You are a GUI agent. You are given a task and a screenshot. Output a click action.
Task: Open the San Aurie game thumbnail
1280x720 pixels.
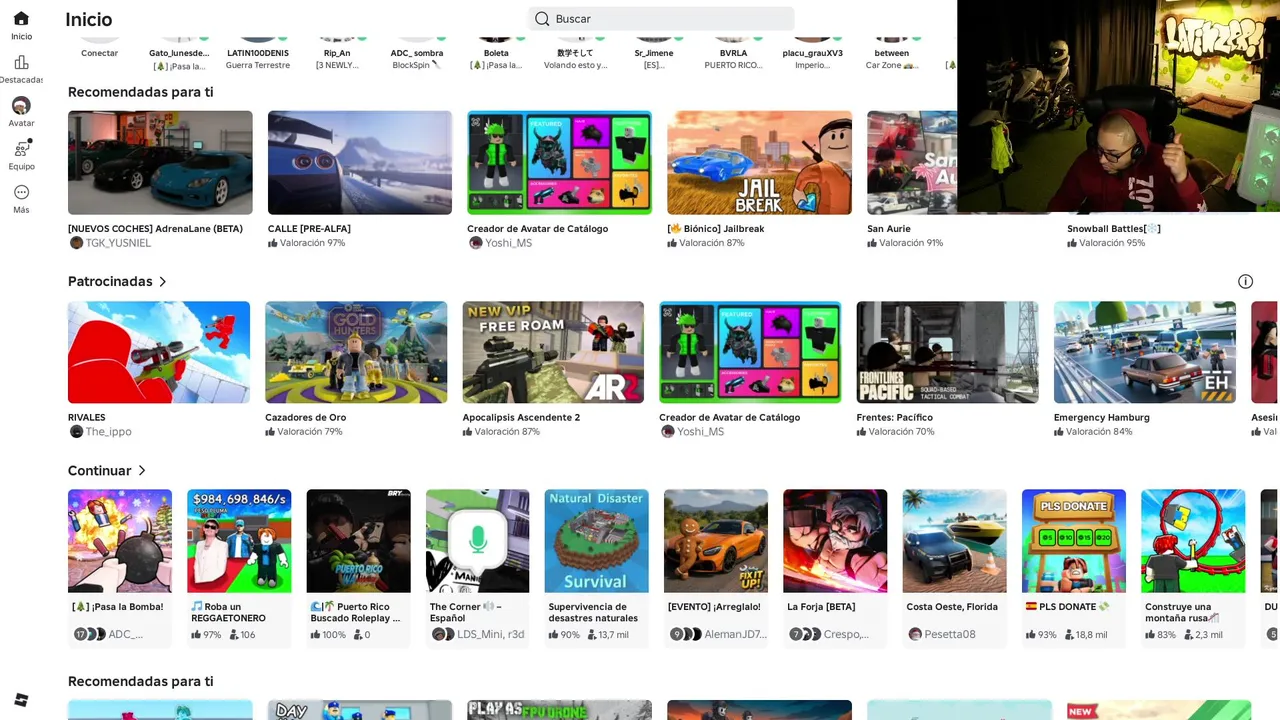(912, 162)
